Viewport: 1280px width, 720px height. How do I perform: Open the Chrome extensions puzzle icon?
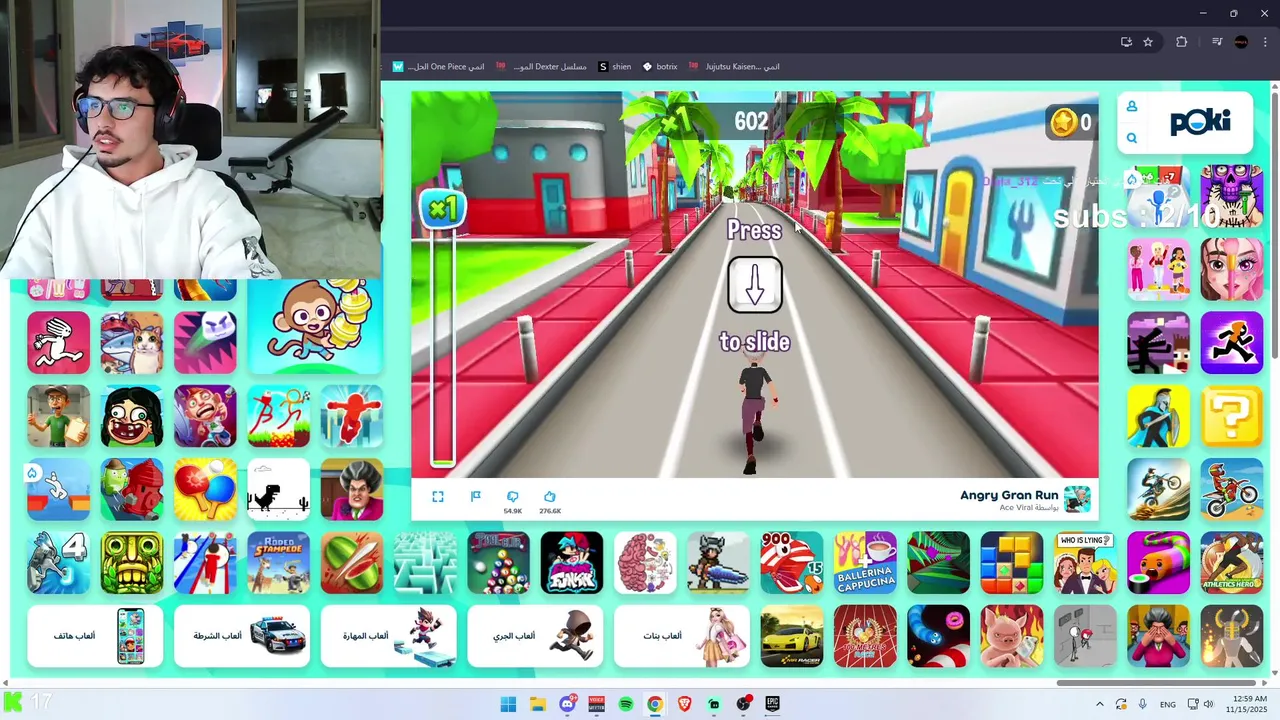click(x=1182, y=42)
